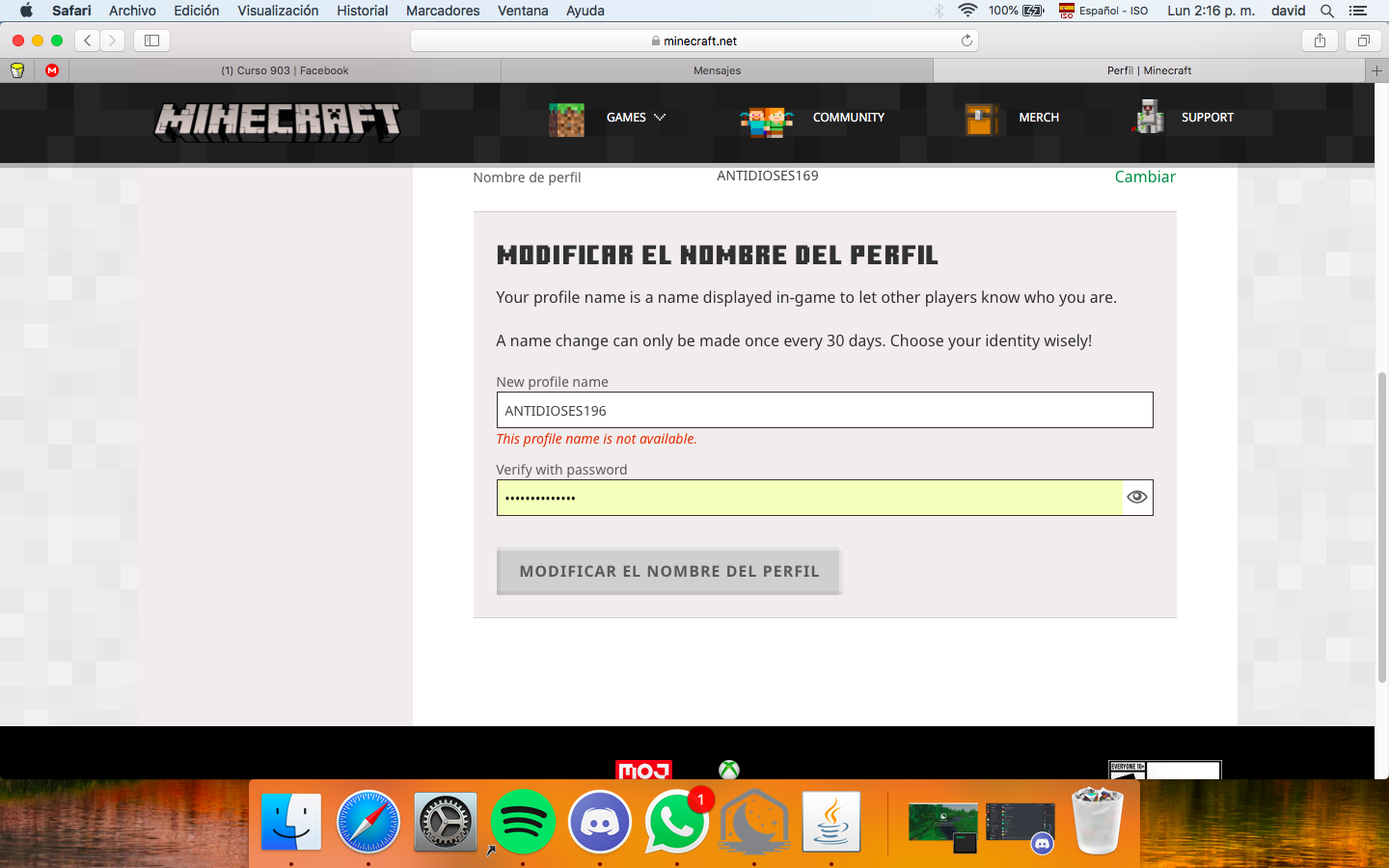Open the Marcadores menu
The height and width of the screenshot is (868, 1389).
(443, 11)
